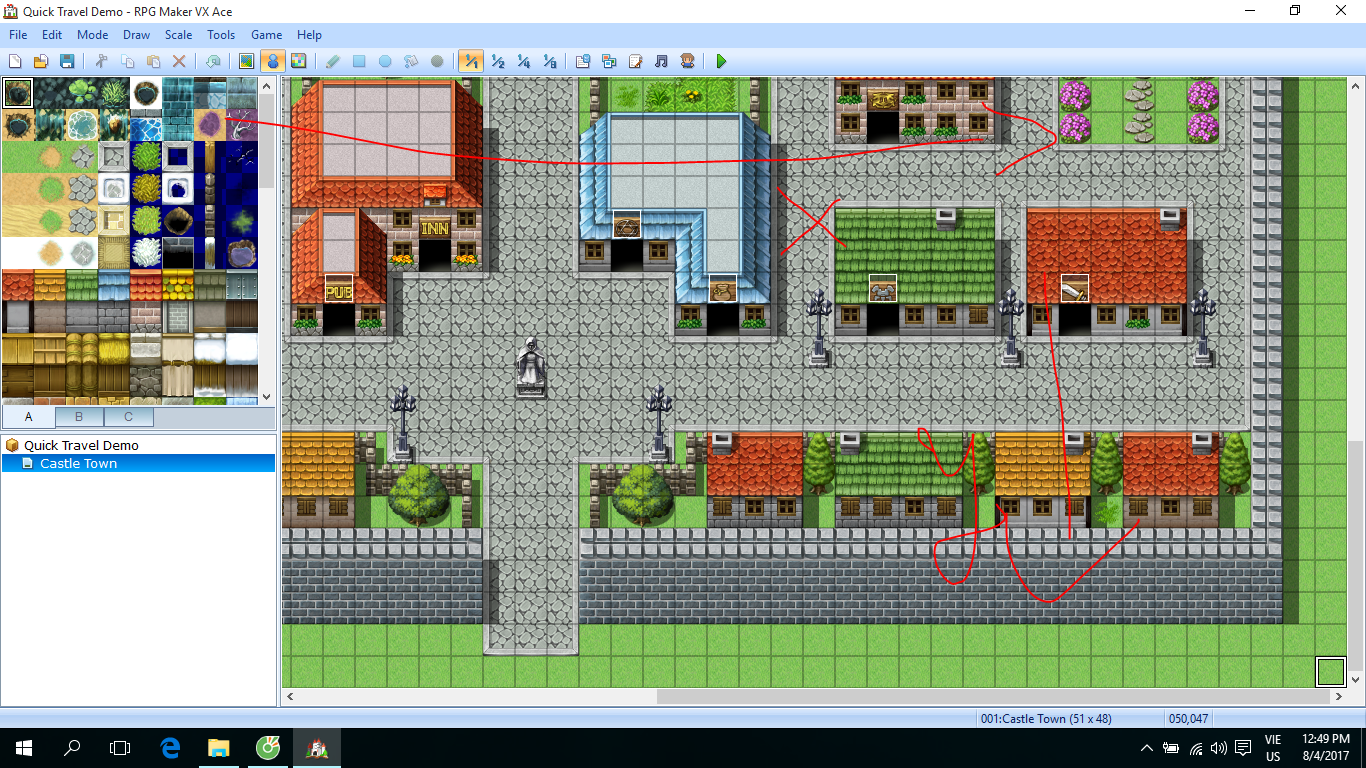The width and height of the screenshot is (1366, 768).
Task: Open the Draw menu
Action: pyautogui.click(x=136, y=35)
